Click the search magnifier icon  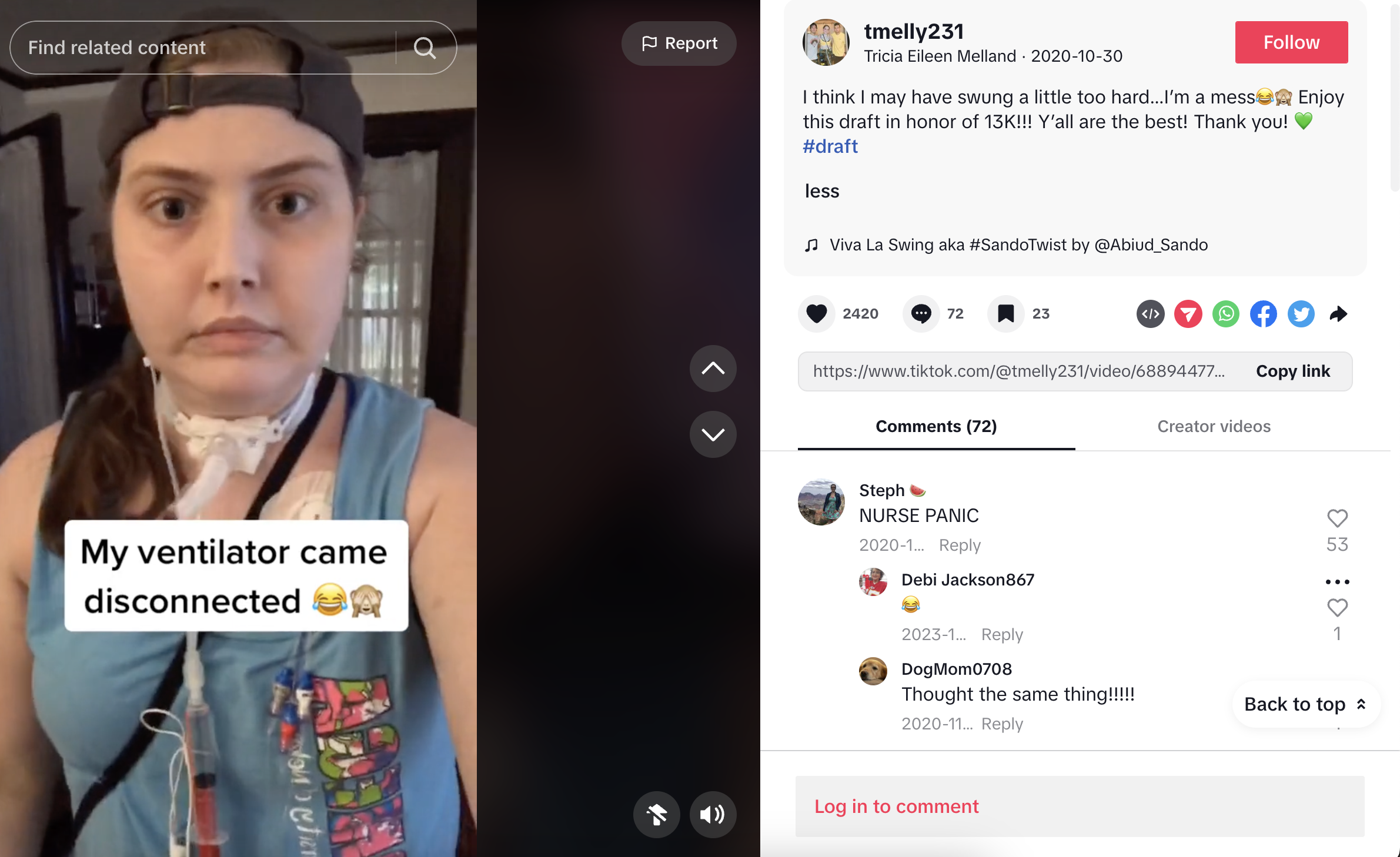coord(425,48)
